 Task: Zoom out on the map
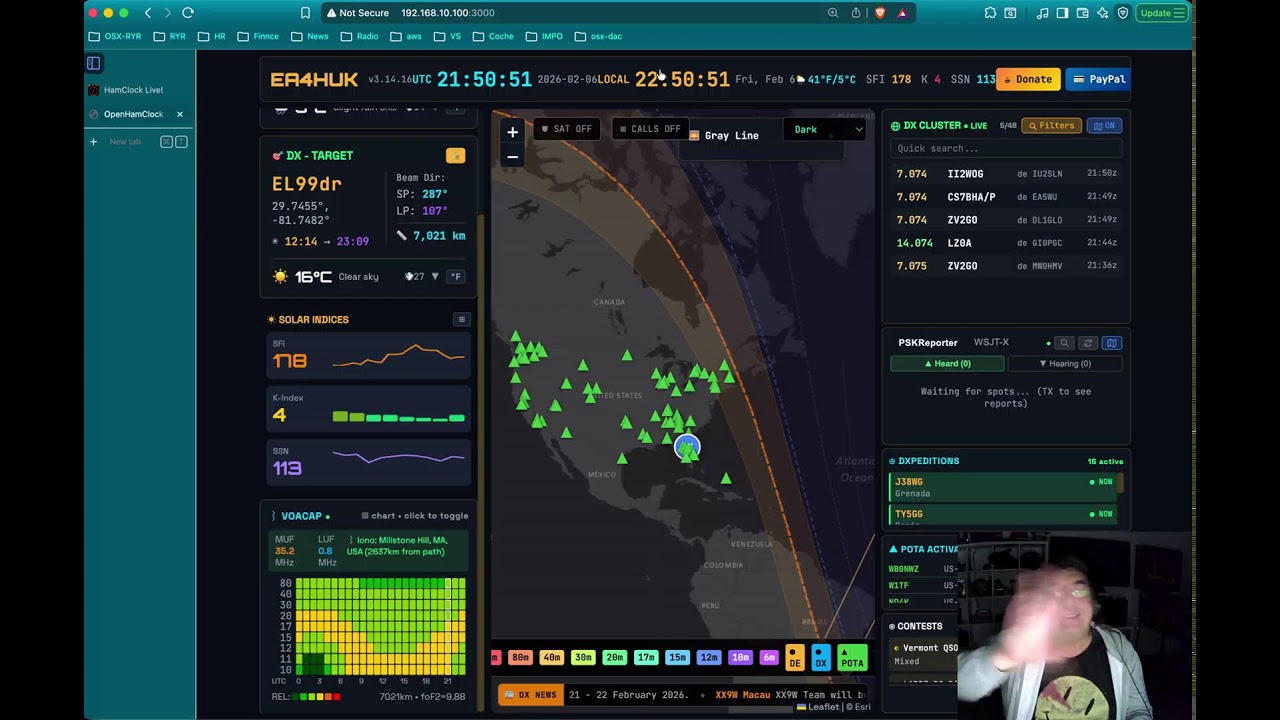pos(512,156)
